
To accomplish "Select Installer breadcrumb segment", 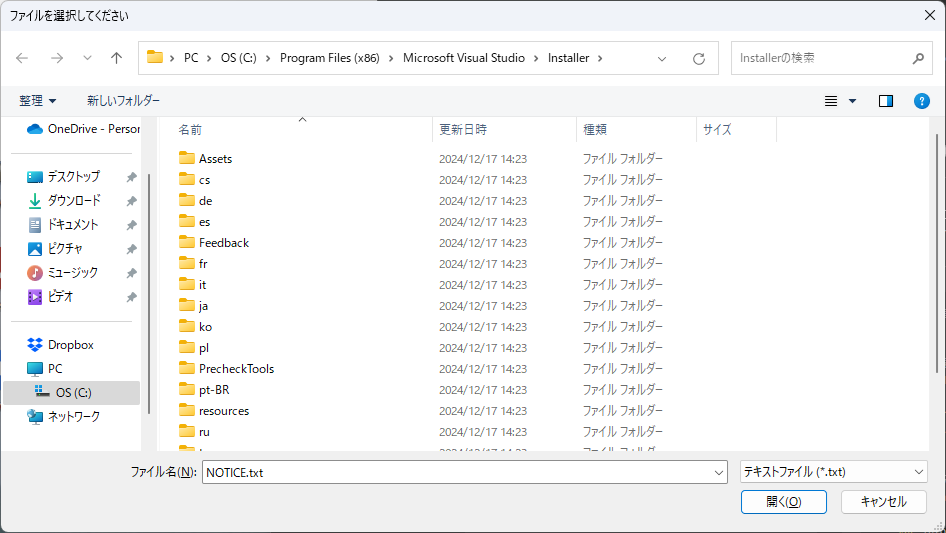I will [568, 58].
